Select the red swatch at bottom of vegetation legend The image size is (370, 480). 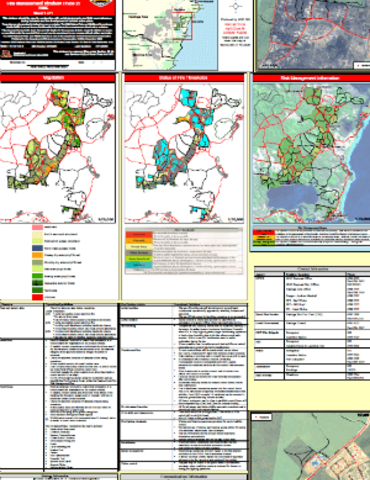(37, 297)
